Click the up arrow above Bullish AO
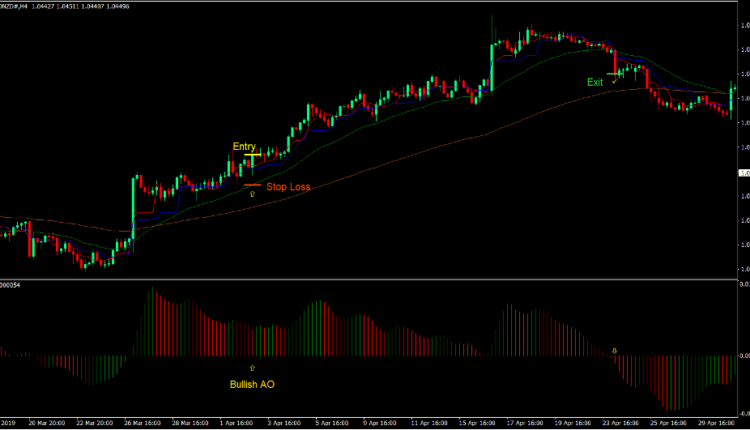This screenshot has height=430, width=750. point(252,368)
